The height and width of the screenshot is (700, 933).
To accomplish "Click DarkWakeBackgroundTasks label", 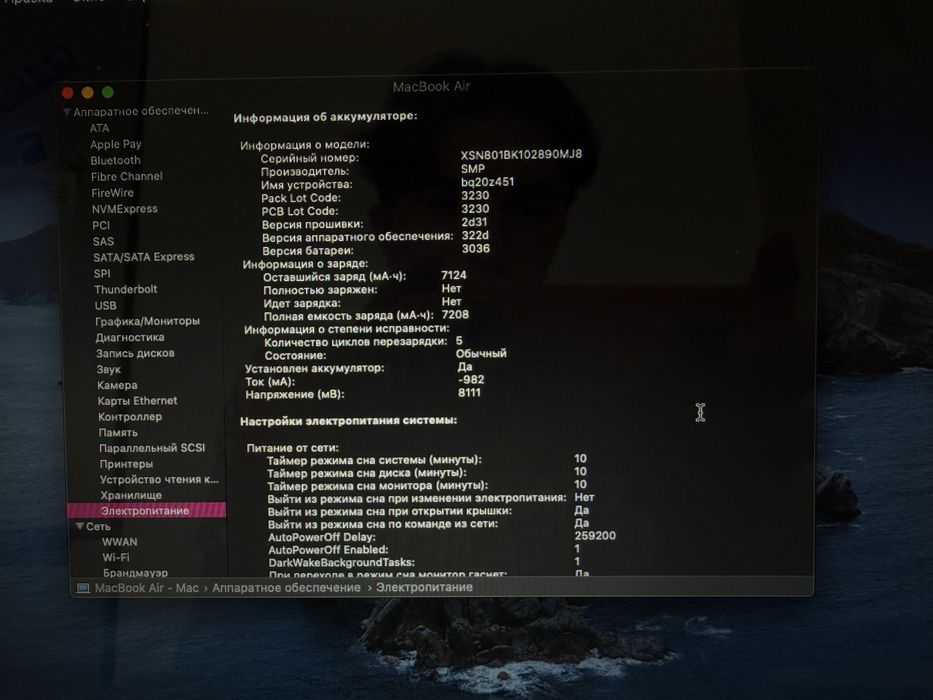I will click(x=342, y=562).
